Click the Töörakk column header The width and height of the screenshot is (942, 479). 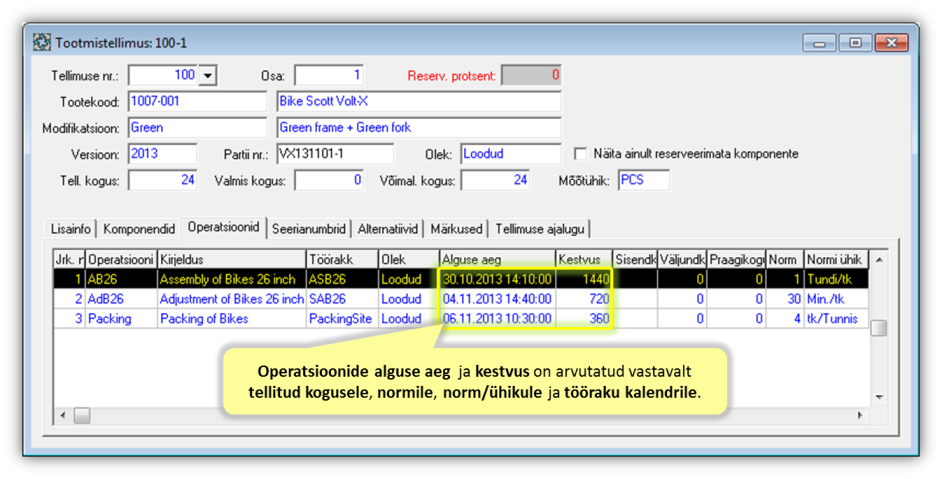342,260
